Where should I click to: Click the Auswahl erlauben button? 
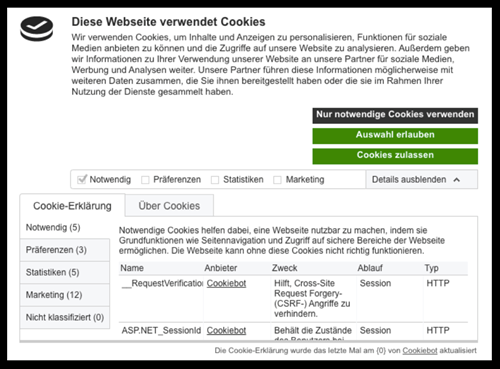pos(395,136)
